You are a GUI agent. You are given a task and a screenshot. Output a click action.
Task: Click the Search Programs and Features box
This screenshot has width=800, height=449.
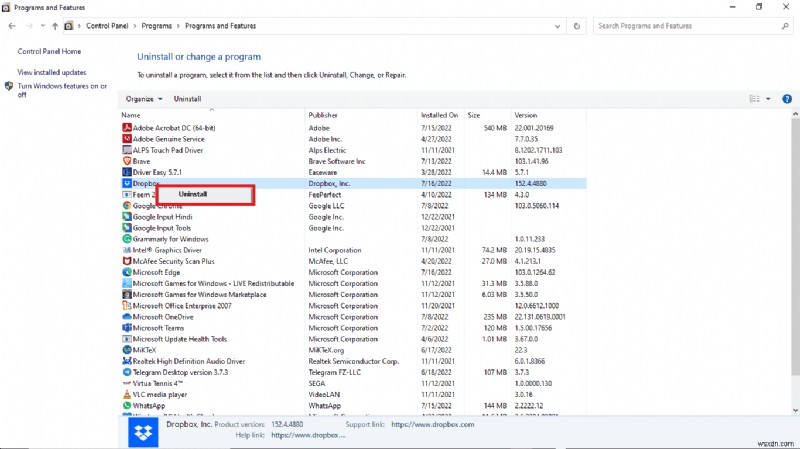(692, 26)
